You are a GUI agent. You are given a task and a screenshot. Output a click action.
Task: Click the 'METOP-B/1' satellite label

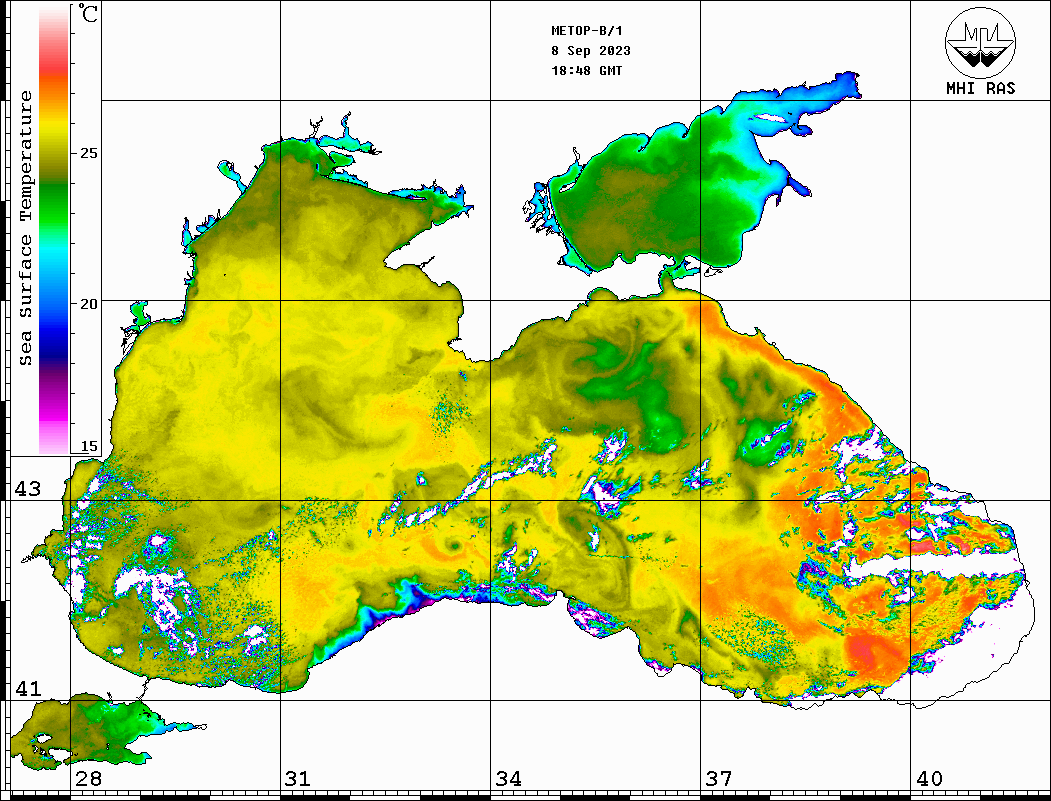pos(586,31)
